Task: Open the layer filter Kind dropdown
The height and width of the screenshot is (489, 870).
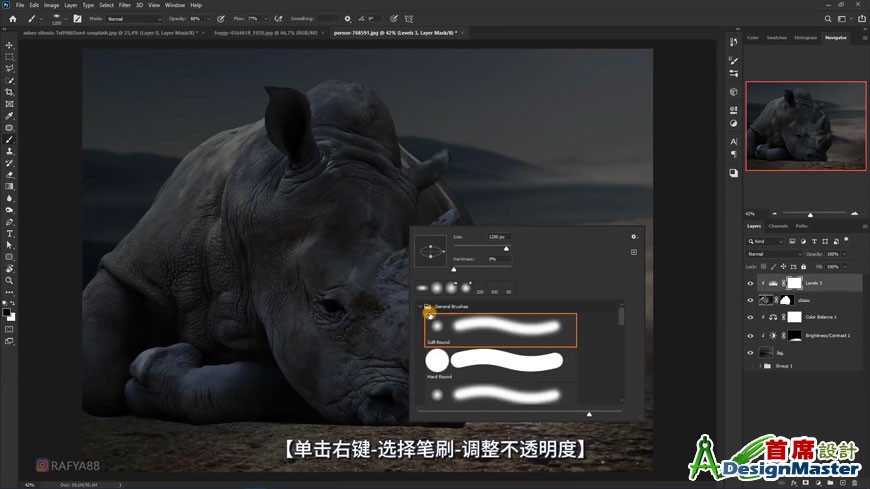Action: (765, 241)
